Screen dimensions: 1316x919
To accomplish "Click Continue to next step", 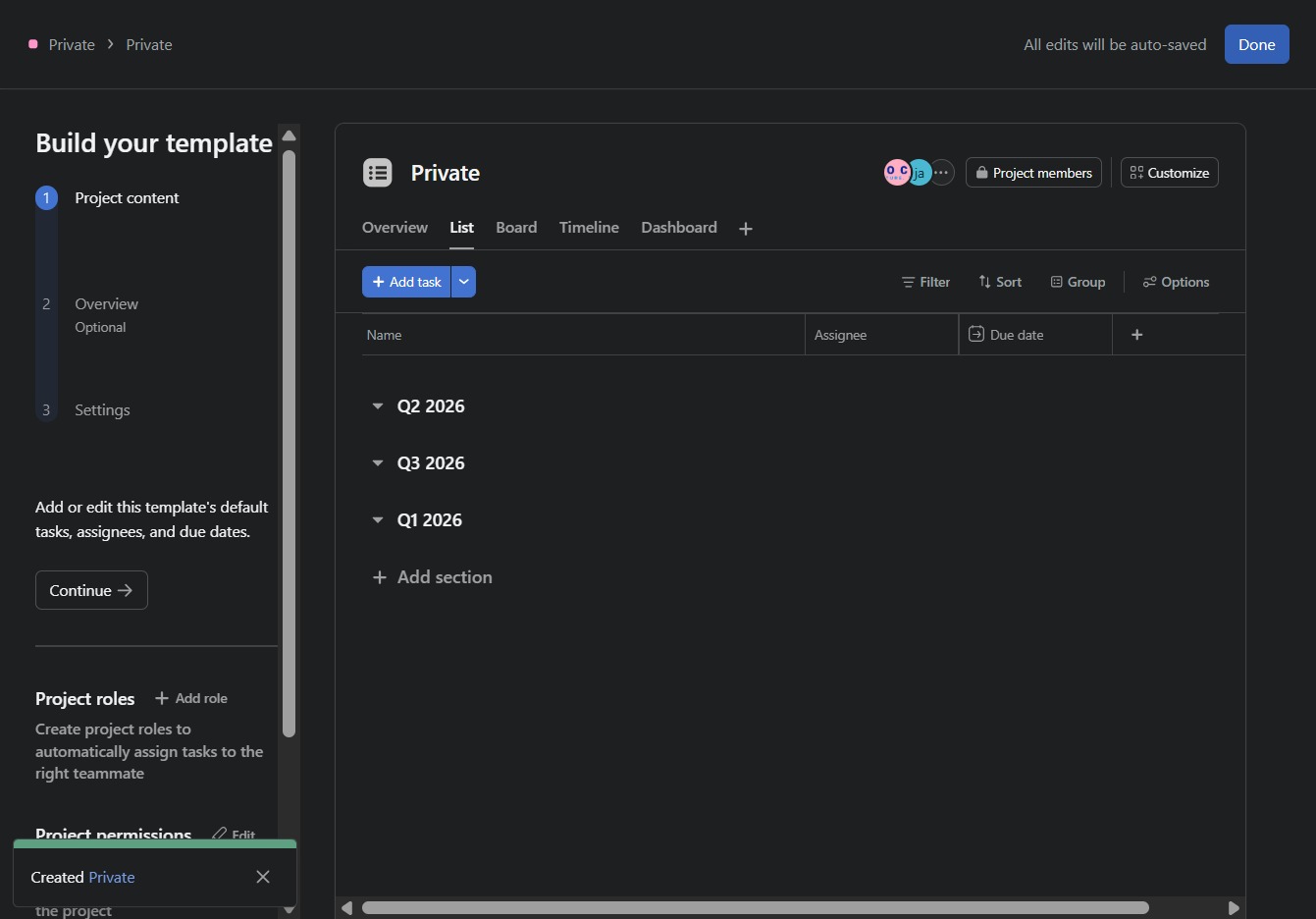I will [x=91, y=590].
